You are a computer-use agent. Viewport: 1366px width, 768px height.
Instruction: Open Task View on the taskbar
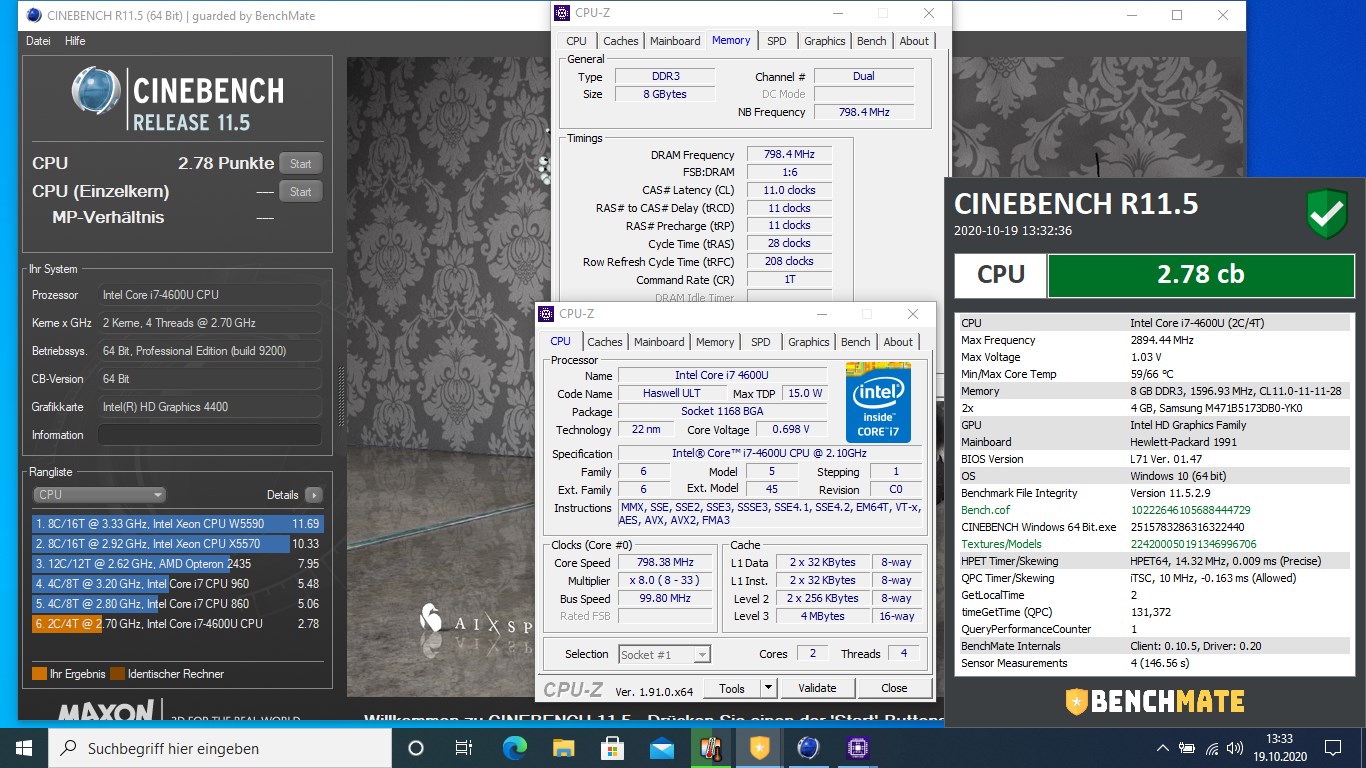(464, 747)
